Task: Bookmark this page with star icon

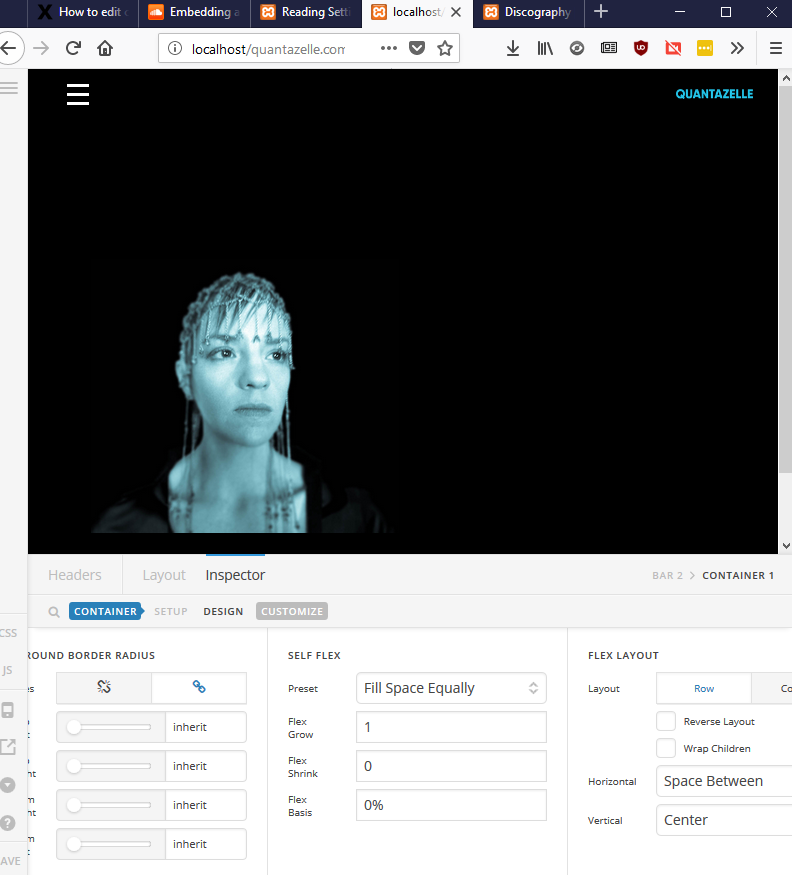Action: tap(445, 48)
